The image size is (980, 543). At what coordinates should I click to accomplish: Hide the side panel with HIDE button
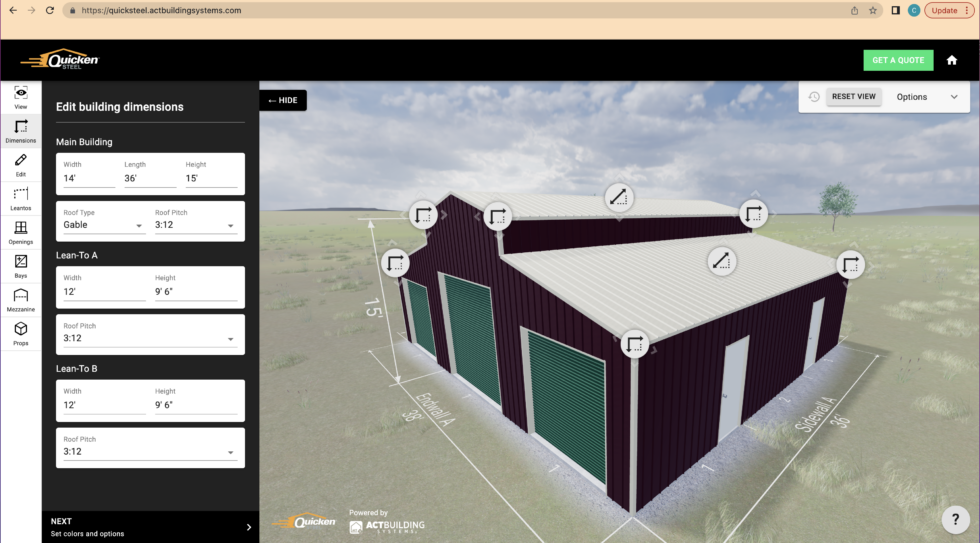tap(283, 100)
